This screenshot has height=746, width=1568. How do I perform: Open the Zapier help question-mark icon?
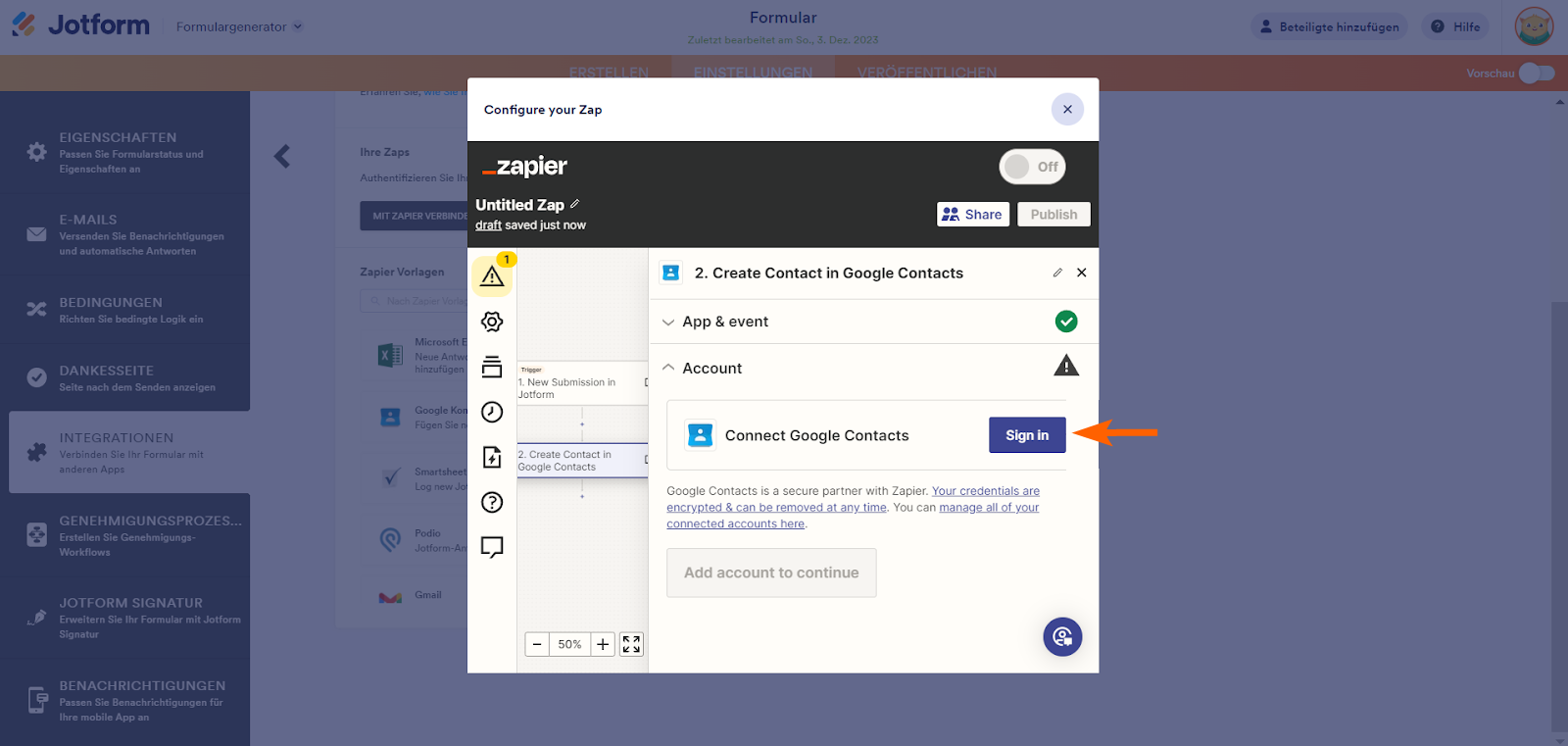492,502
